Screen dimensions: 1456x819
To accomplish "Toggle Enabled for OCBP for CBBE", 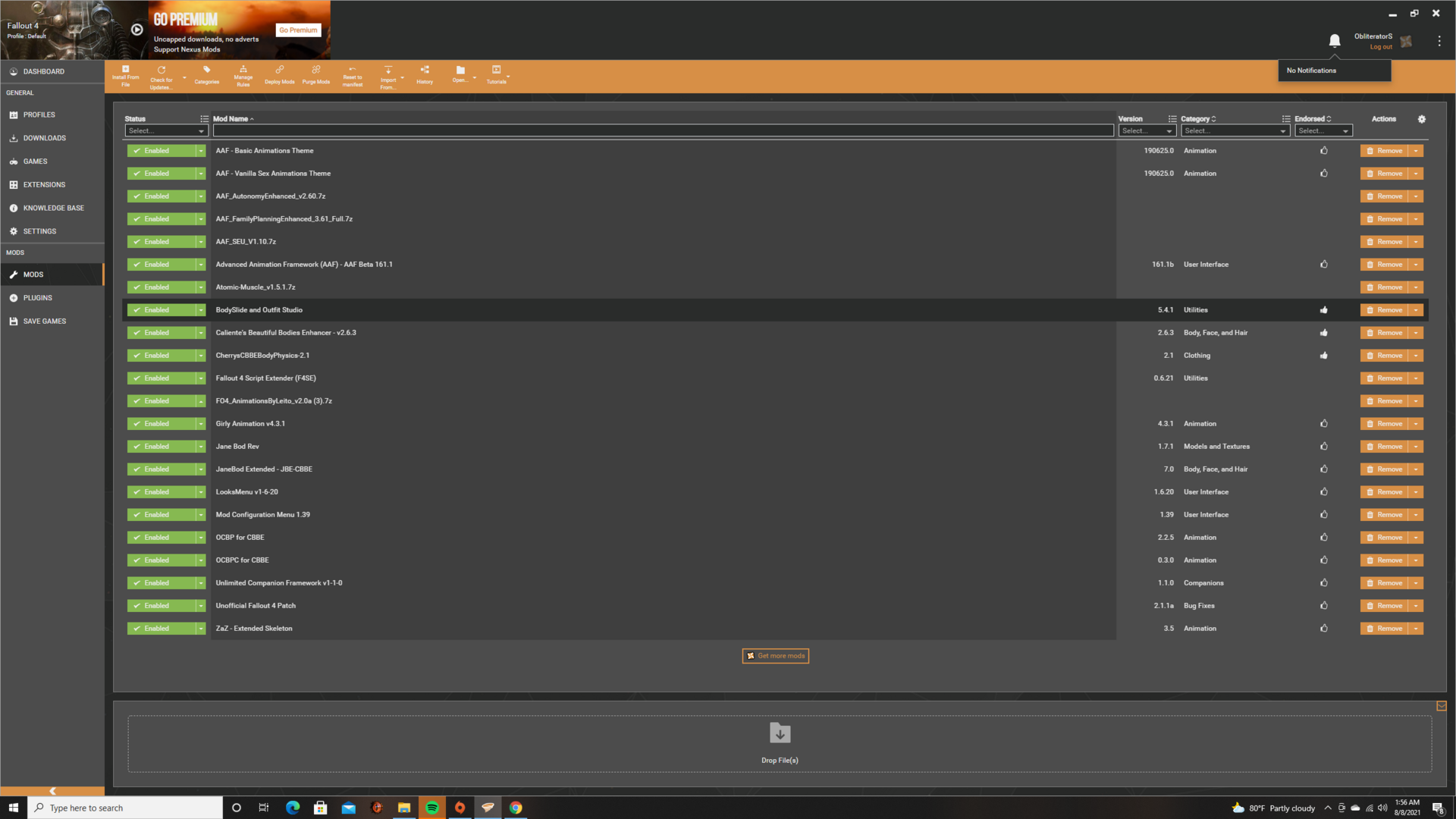I will pyautogui.click(x=162, y=538).
